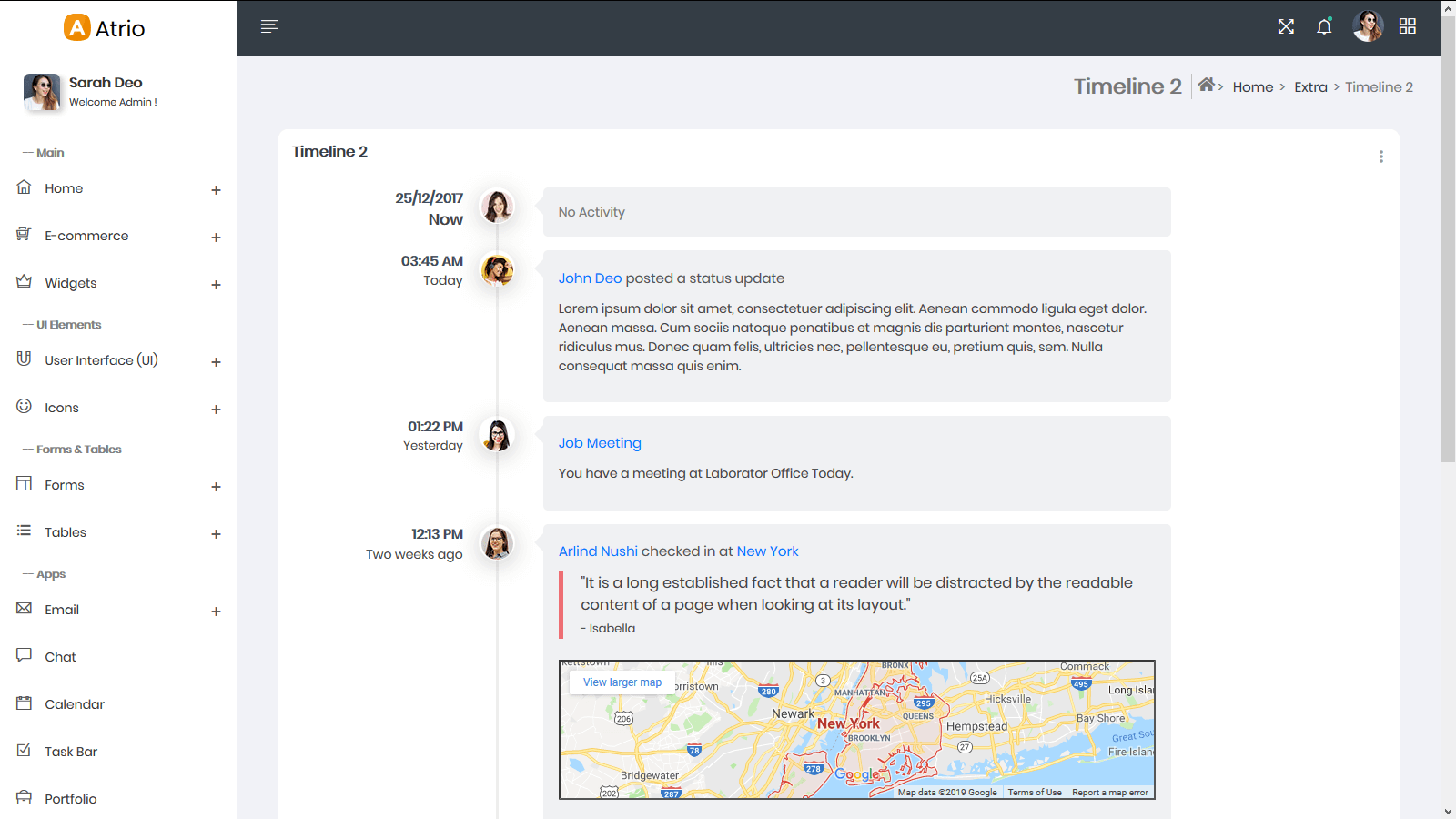The height and width of the screenshot is (819, 1456).
Task: Click View larger map button
Action: 622,682
